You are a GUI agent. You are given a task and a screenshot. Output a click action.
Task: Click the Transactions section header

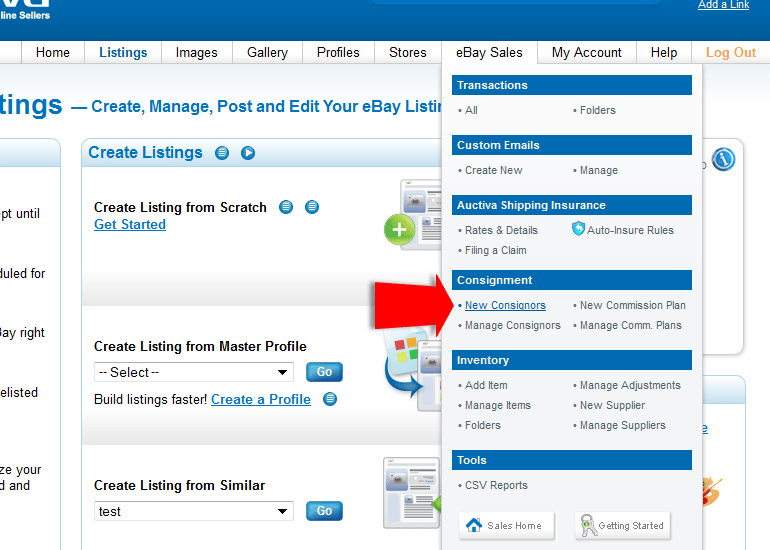572,85
